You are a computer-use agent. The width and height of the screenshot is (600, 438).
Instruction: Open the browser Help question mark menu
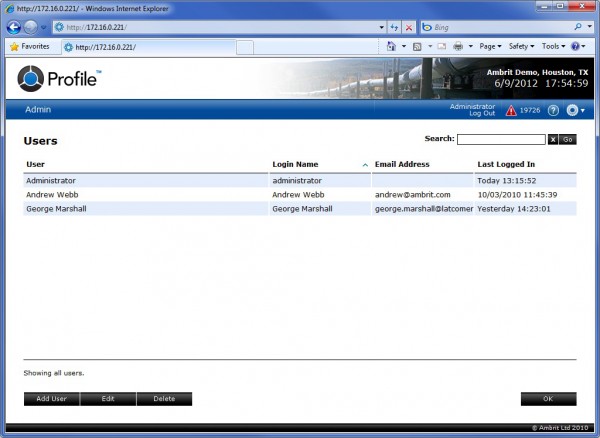[x=578, y=46]
